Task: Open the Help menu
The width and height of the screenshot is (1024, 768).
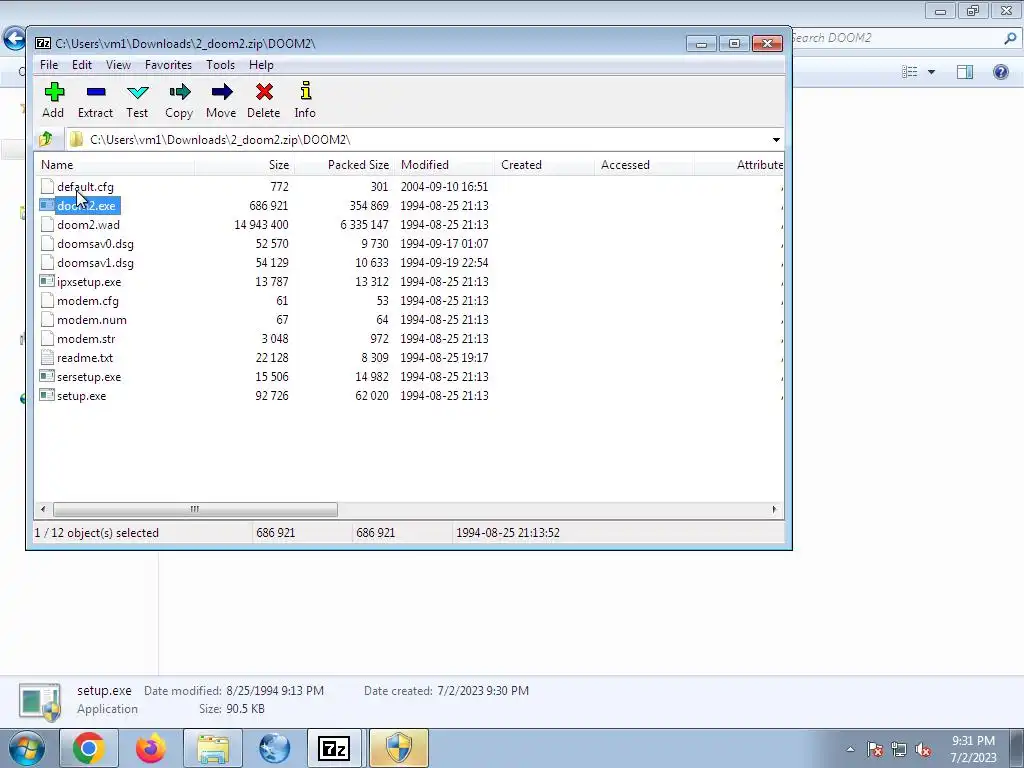Action: tap(261, 65)
